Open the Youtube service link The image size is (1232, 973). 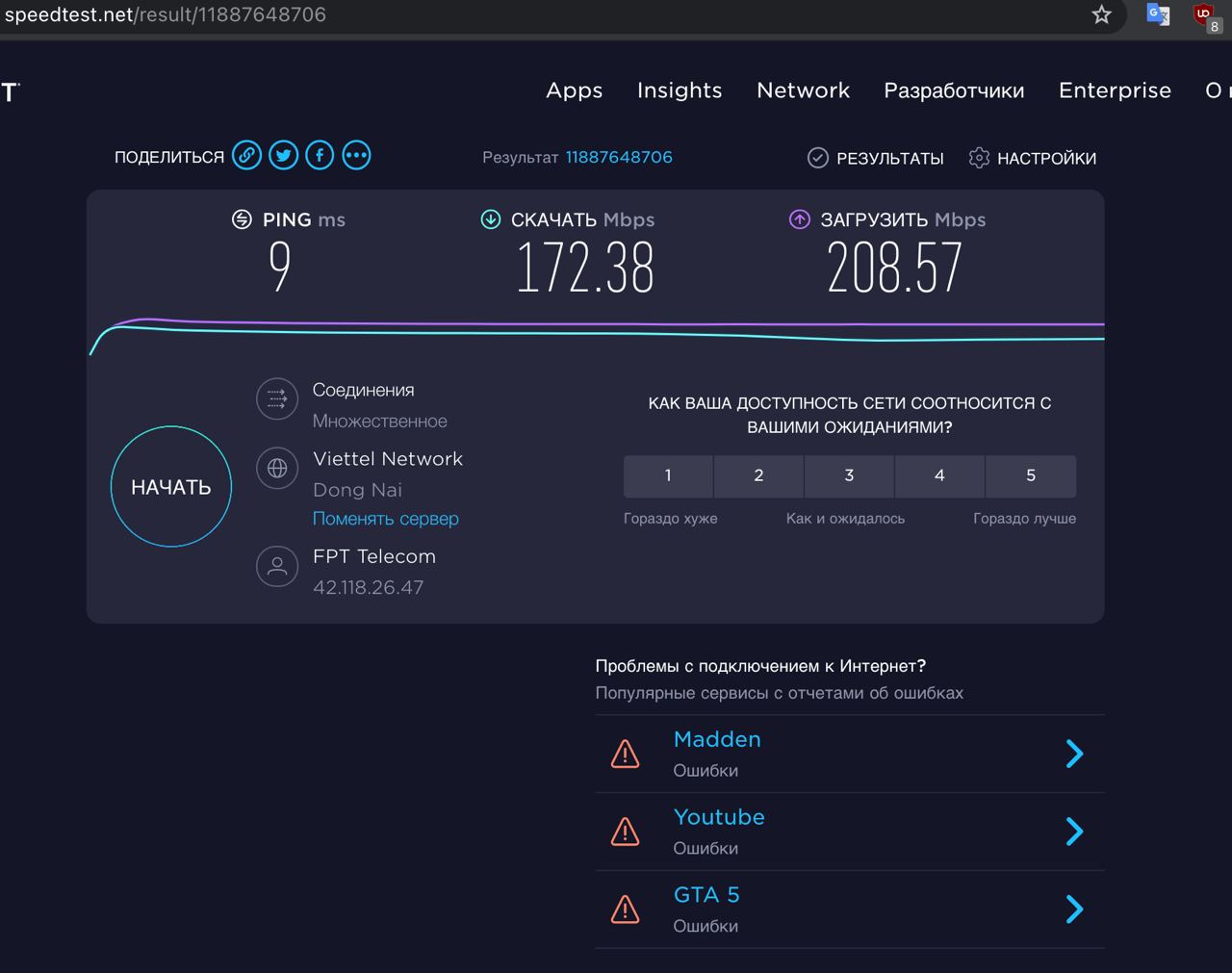(719, 817)
